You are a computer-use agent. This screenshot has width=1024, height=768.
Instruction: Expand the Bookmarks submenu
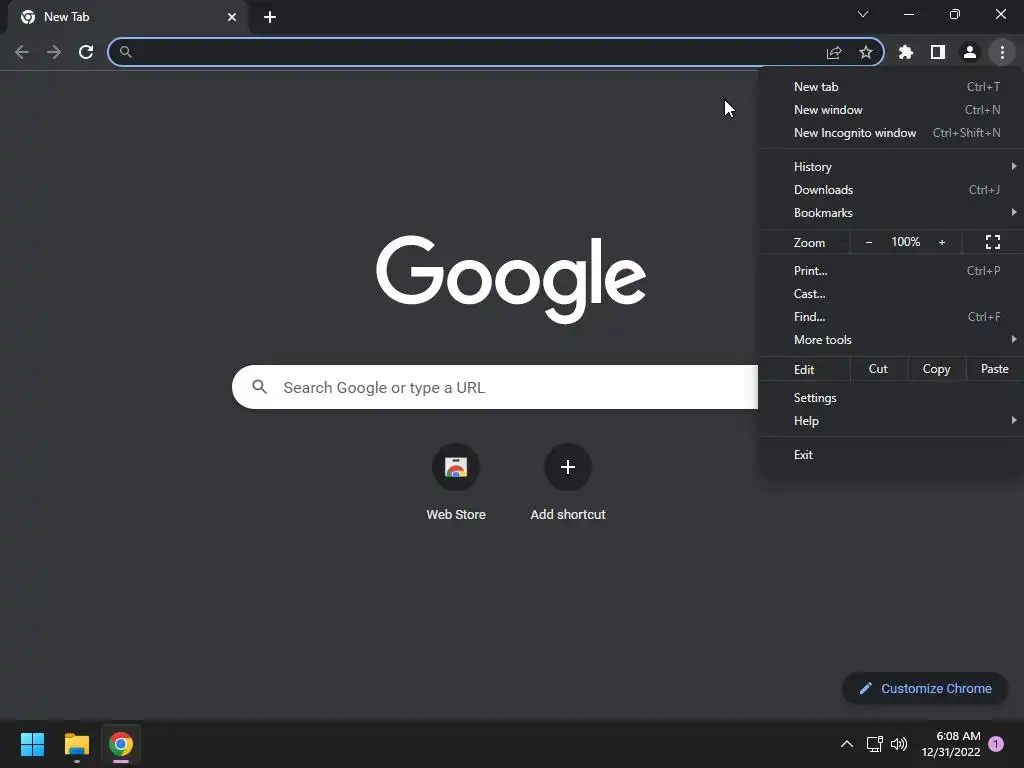tap(891, 213)
